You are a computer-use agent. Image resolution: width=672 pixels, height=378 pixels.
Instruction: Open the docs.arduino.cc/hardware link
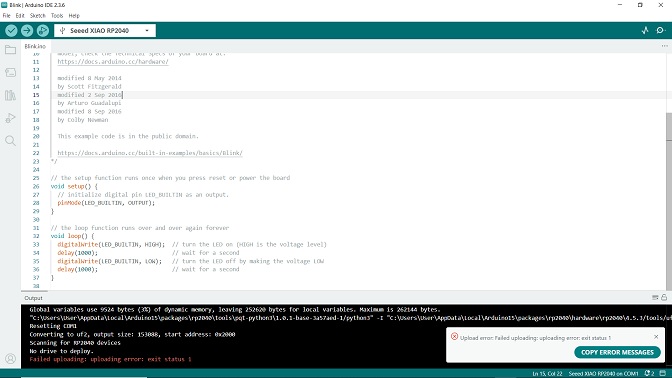tap(113, 61)
